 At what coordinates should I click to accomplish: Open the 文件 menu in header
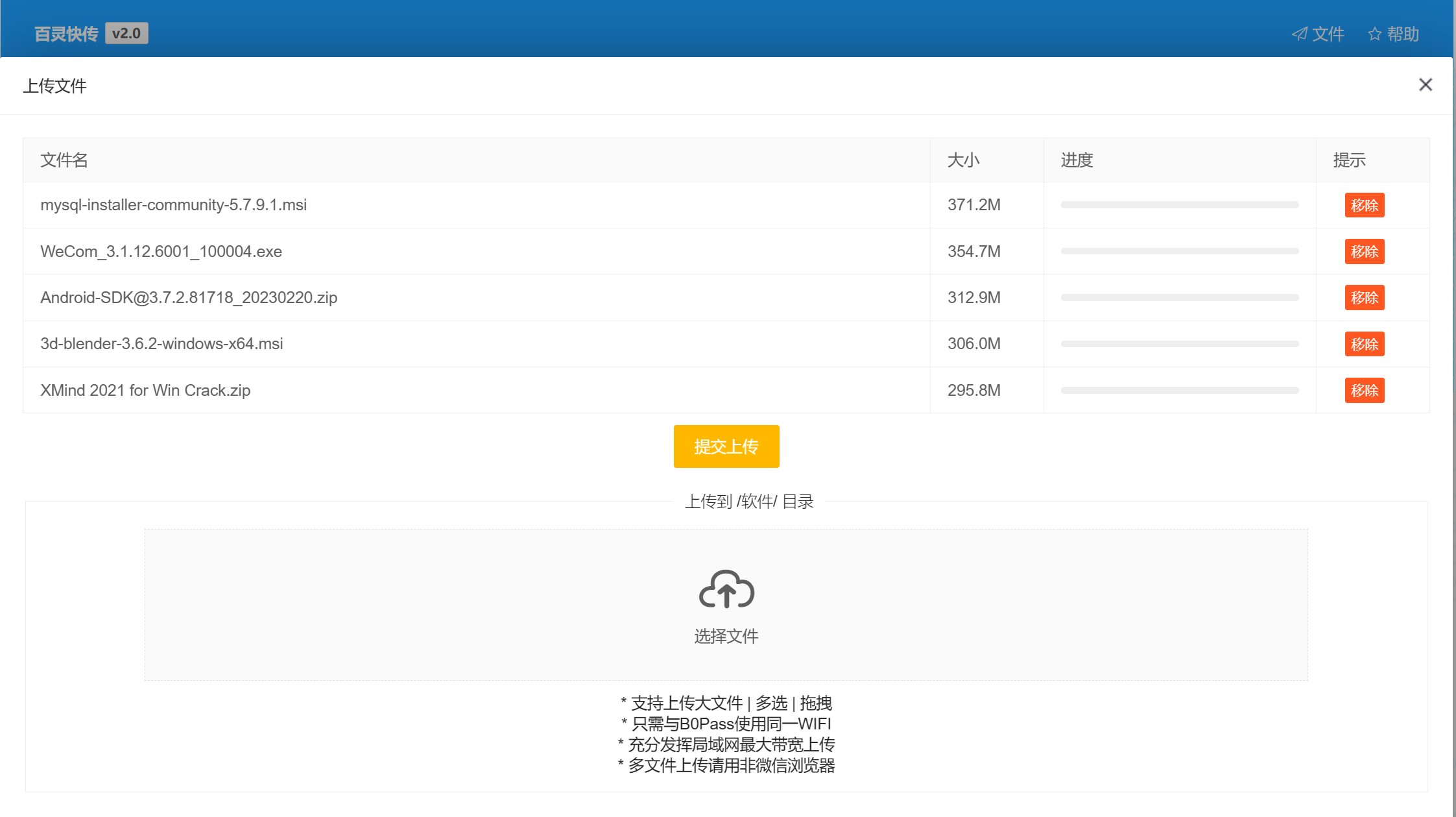(x=1318, y=34)
